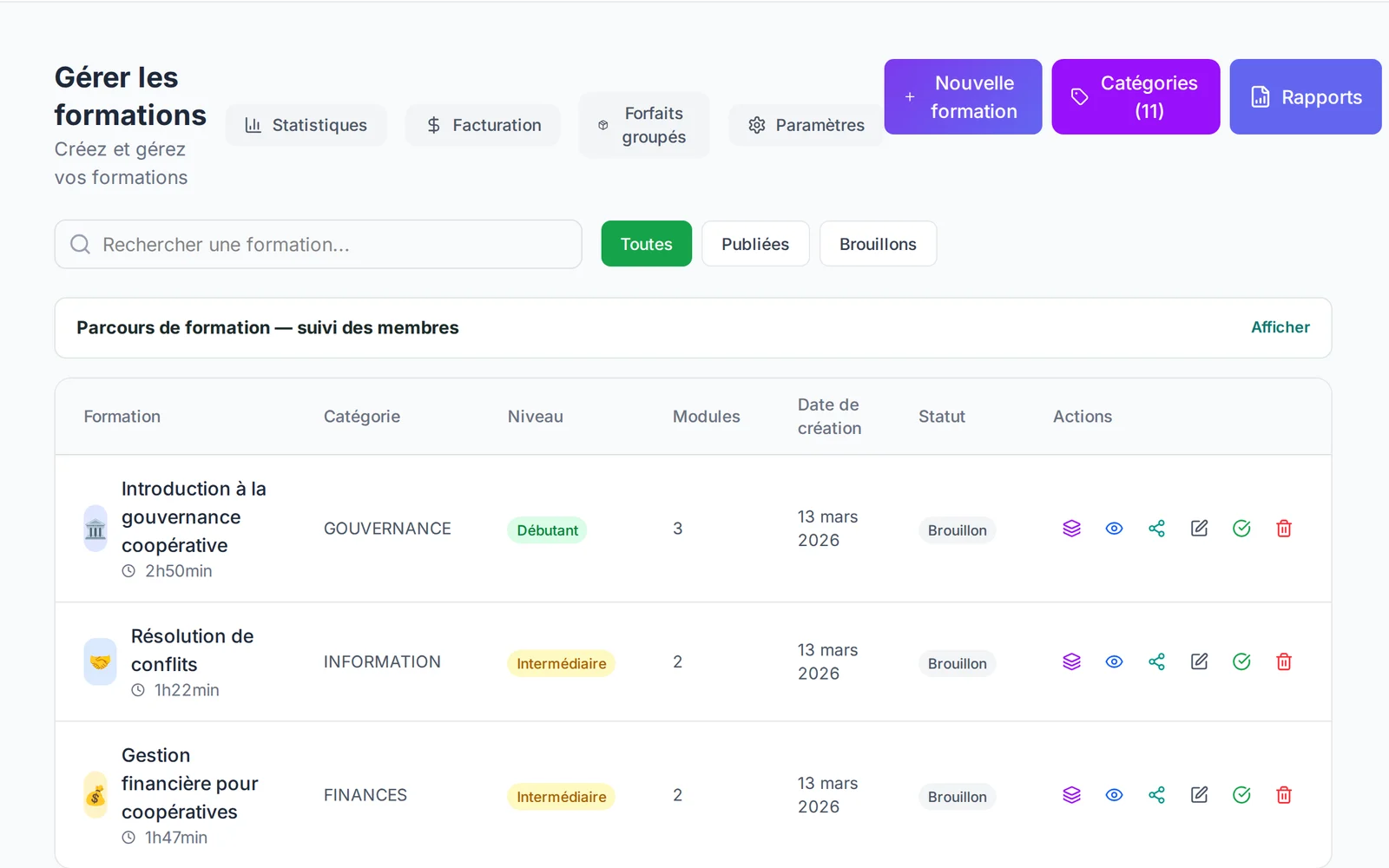Image resolution: width=1389 pixels, height=868 pixels.
Task: Publish the Gestion financière formation
Action: (1241, 795)
